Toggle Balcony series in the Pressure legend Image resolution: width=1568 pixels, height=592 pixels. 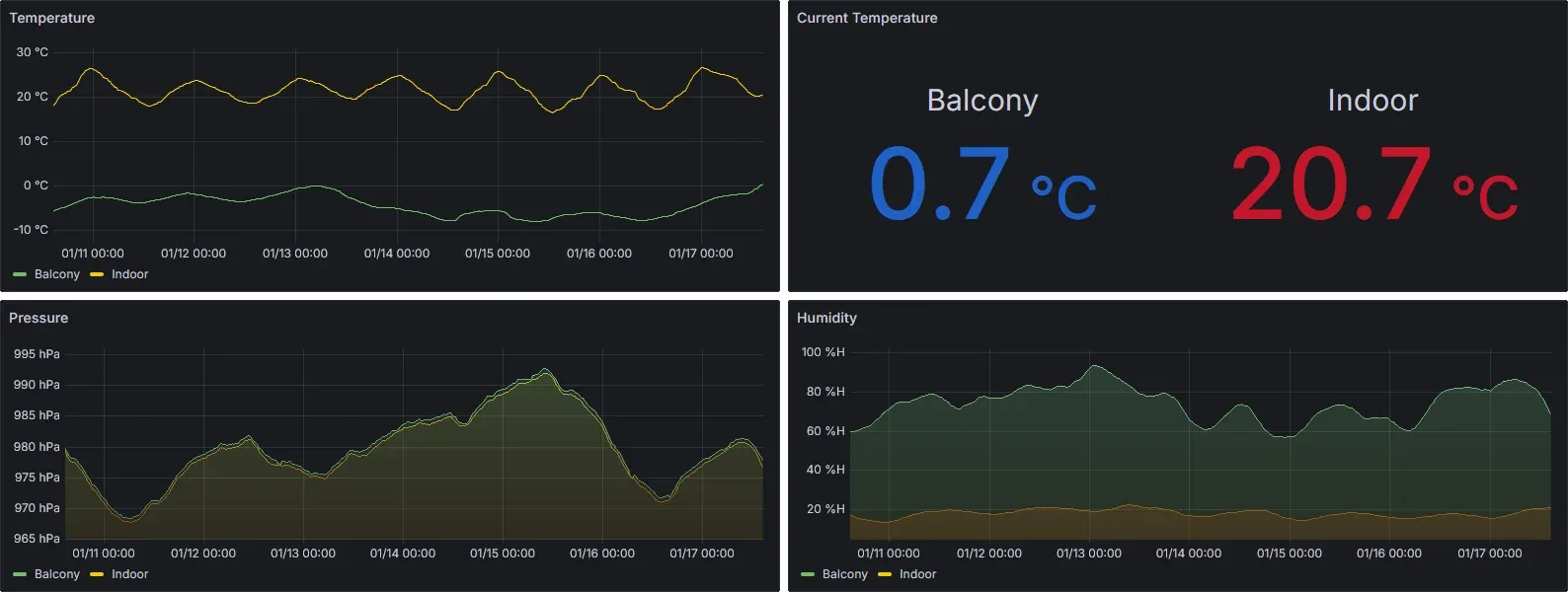click(56, 574)
